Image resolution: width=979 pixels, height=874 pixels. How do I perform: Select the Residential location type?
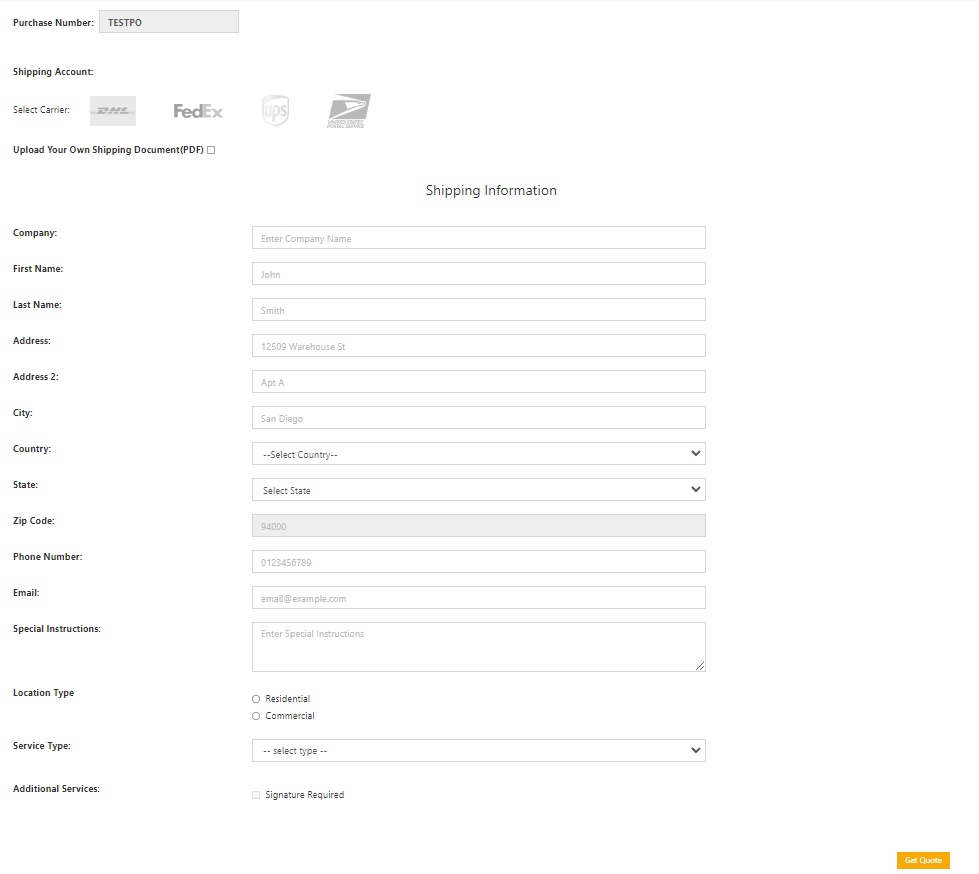pyautogui.click(x=256, y=699)
